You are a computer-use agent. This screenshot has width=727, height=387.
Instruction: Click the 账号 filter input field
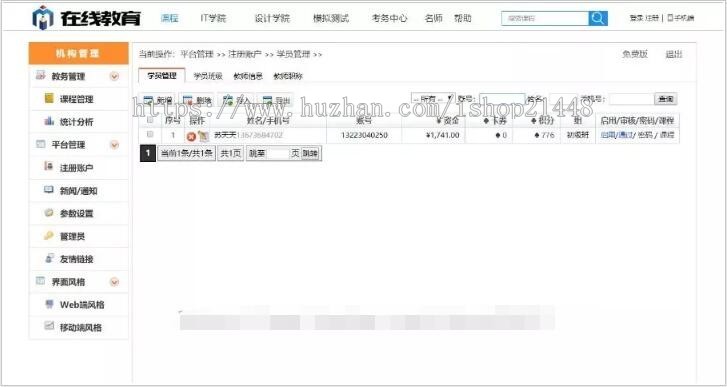pos(502,99)
